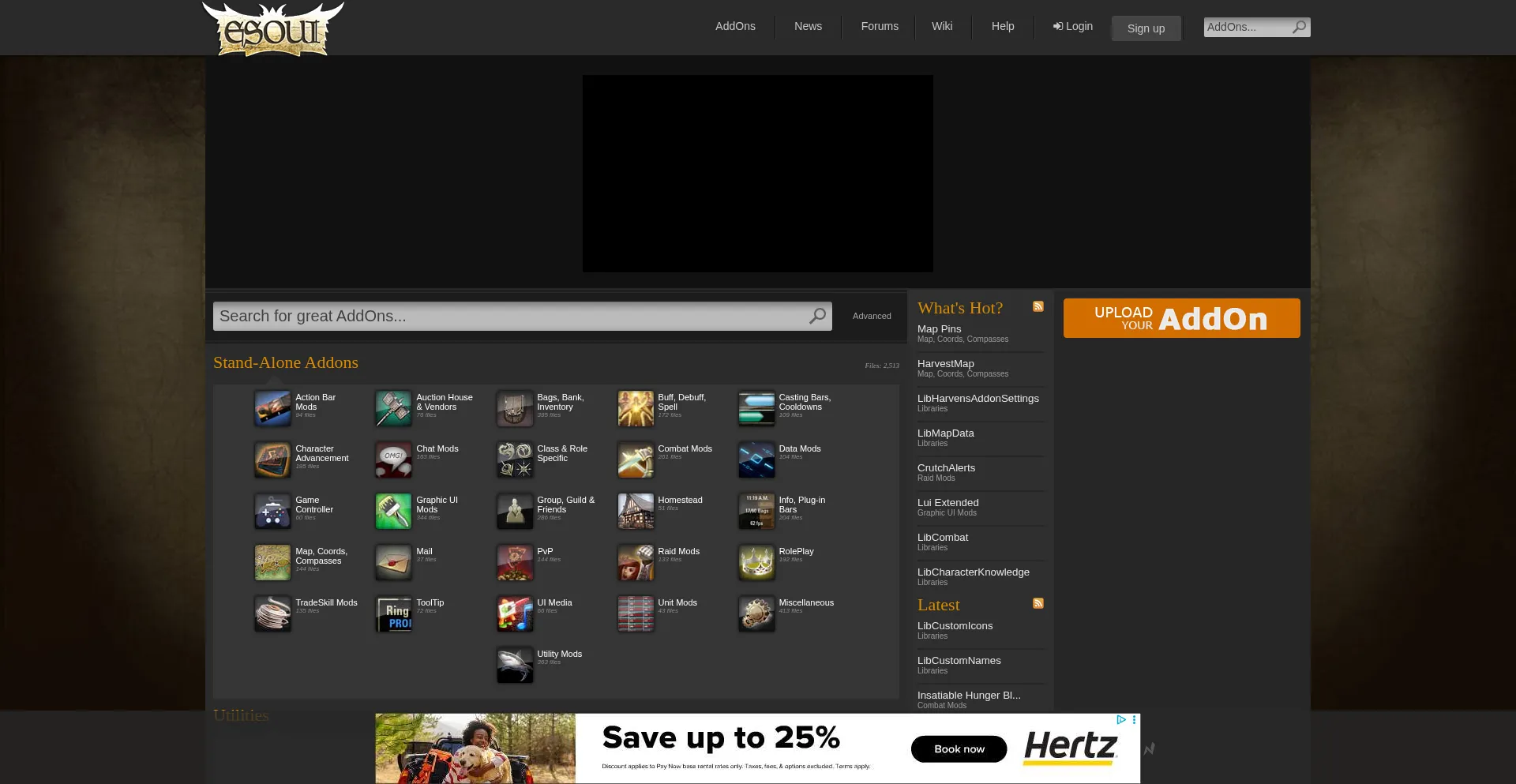This screenshot has height=784, width=1516.
Task: Click the Stand-Alone Addons heading
Action: click(x=286, y=362)
